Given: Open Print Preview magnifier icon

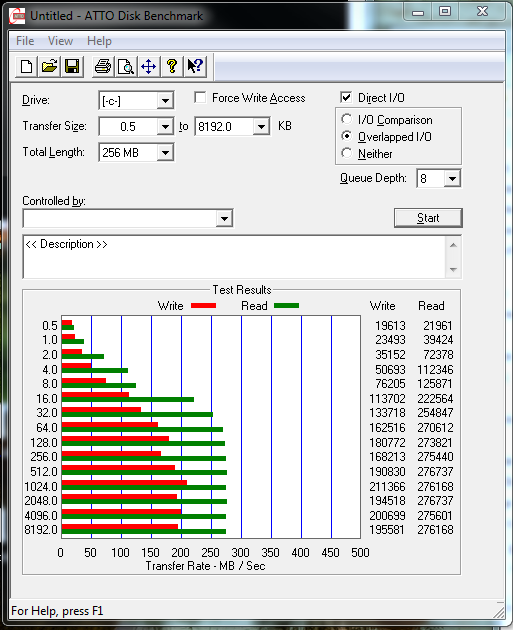Looking at the screenshot, I should (126, 66).
